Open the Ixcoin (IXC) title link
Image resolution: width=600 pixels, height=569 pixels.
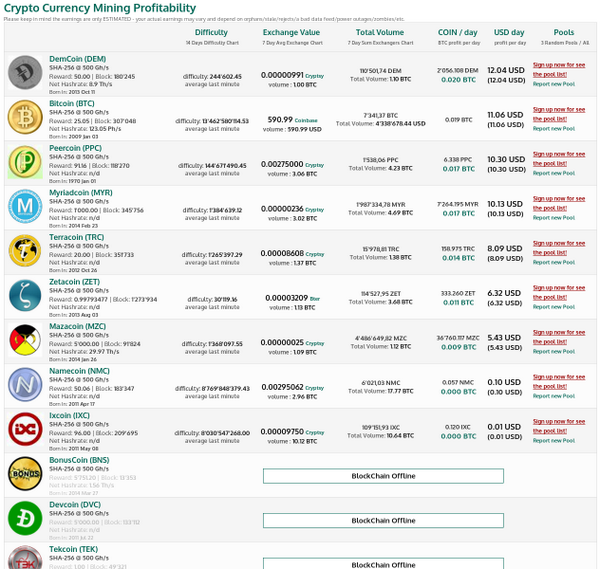click(x=69, y=416)
